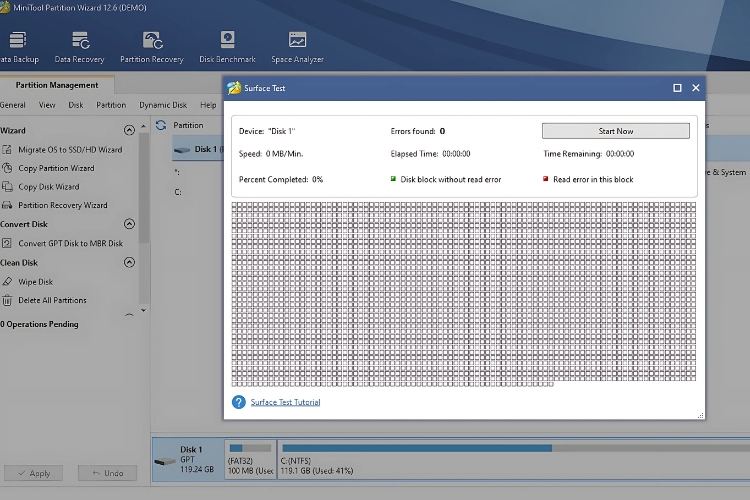The width and height of the screenshot is (750, 500).
Task: Open the Dynamic Disk menu
Action: coord(162,105)
